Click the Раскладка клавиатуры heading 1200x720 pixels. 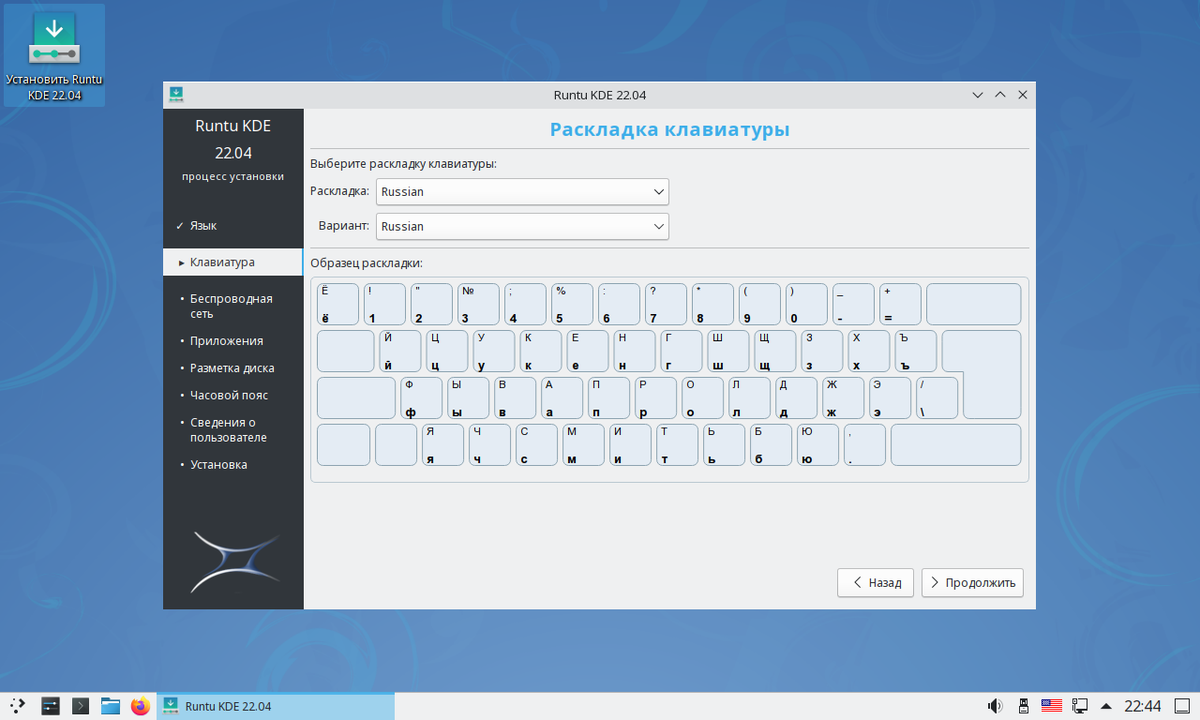(x=669, y=129)
